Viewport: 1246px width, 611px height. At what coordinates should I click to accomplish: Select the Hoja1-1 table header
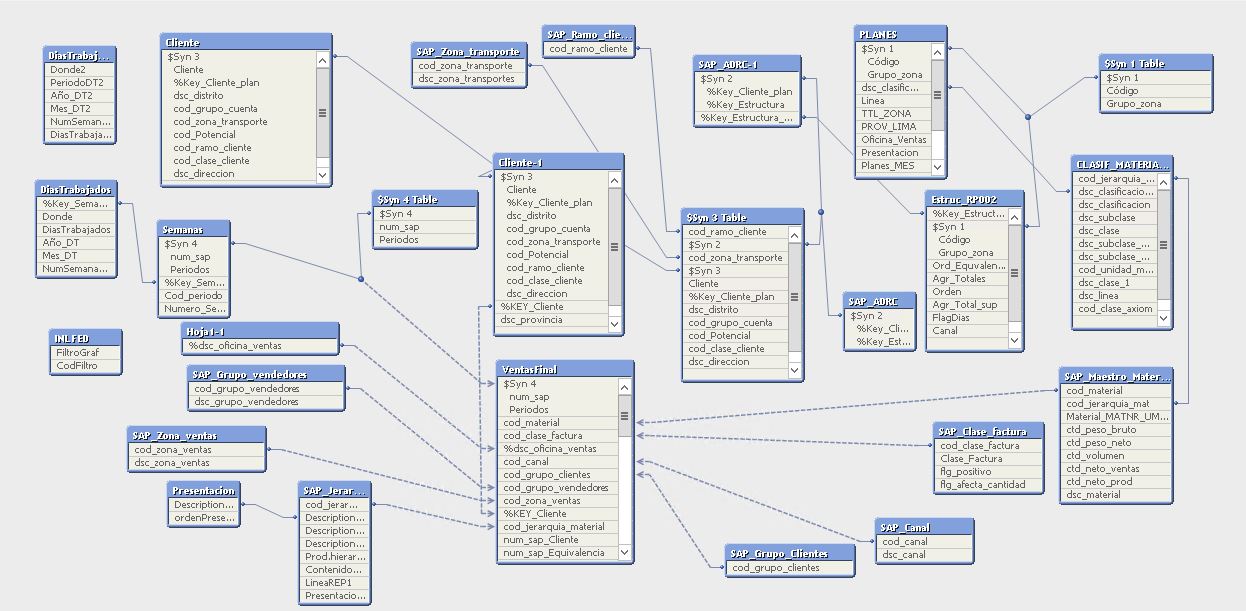[x=262, y=332]
